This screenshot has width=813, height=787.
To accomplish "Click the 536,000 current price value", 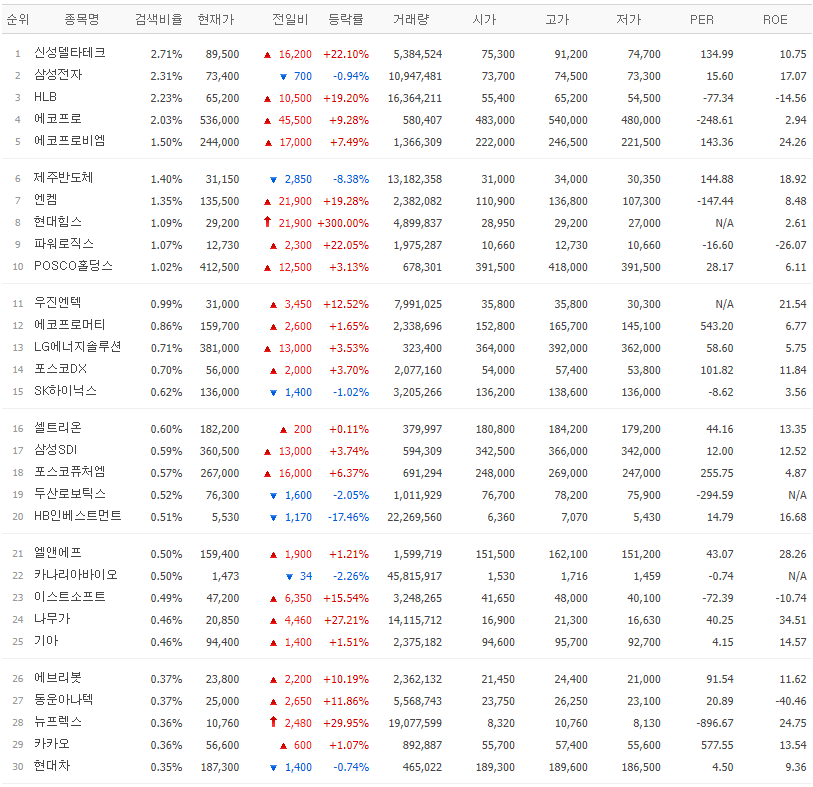I will (220, 120).
